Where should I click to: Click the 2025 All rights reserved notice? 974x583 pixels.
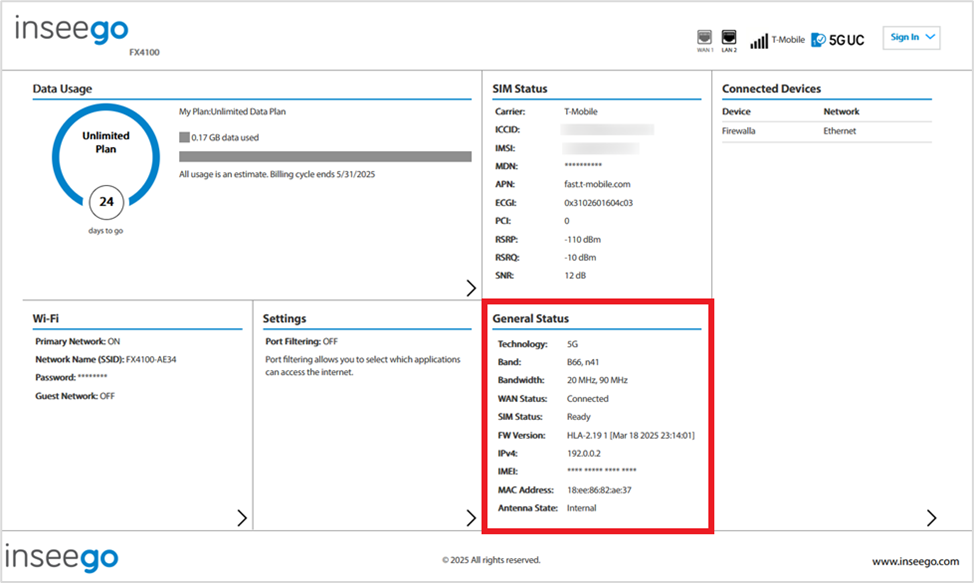[x=491, y=560]
